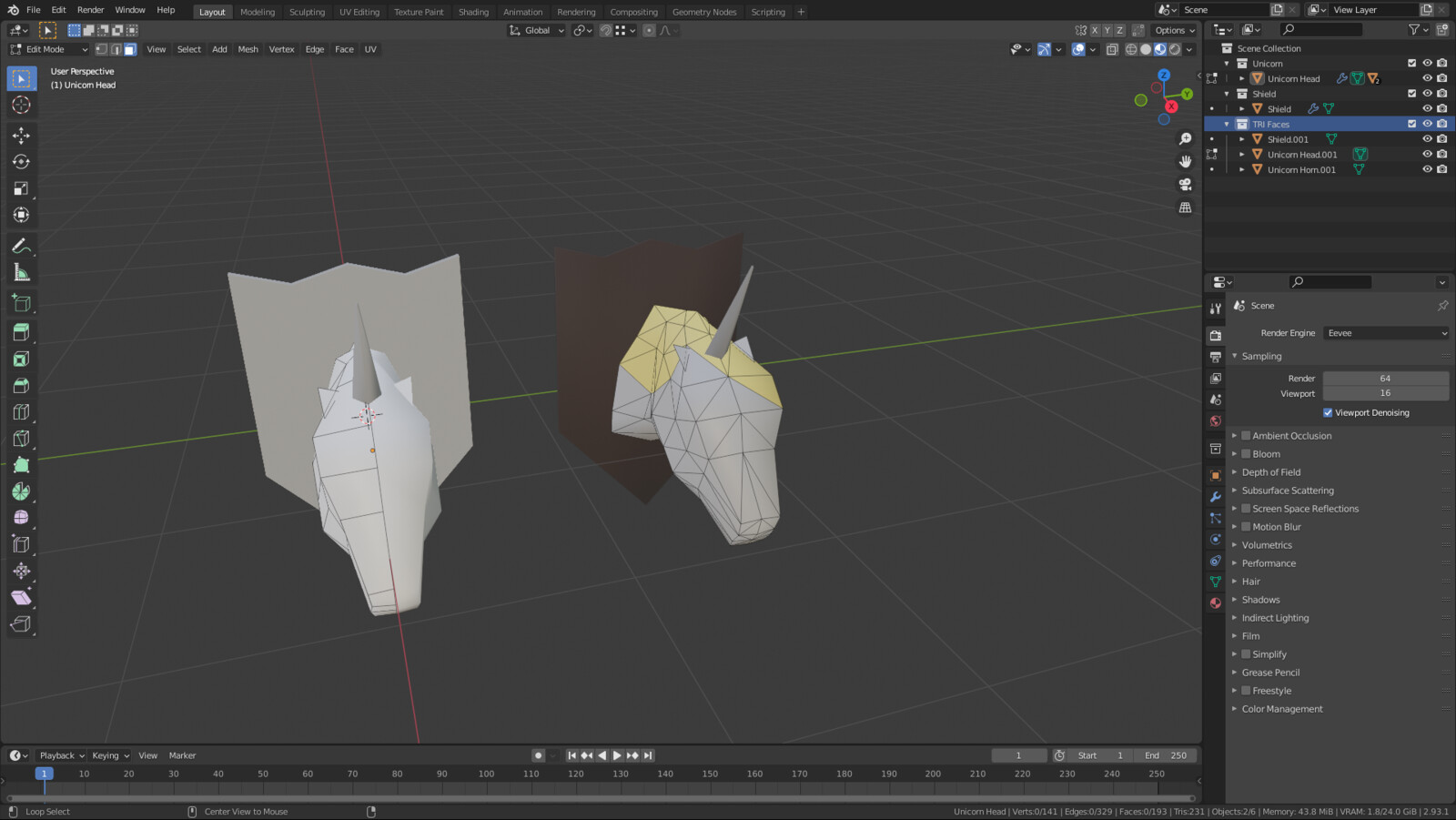Select the Bevel tool
Image resolution: width=1456 pixels, height=820 pixels.
click(21, 386)
